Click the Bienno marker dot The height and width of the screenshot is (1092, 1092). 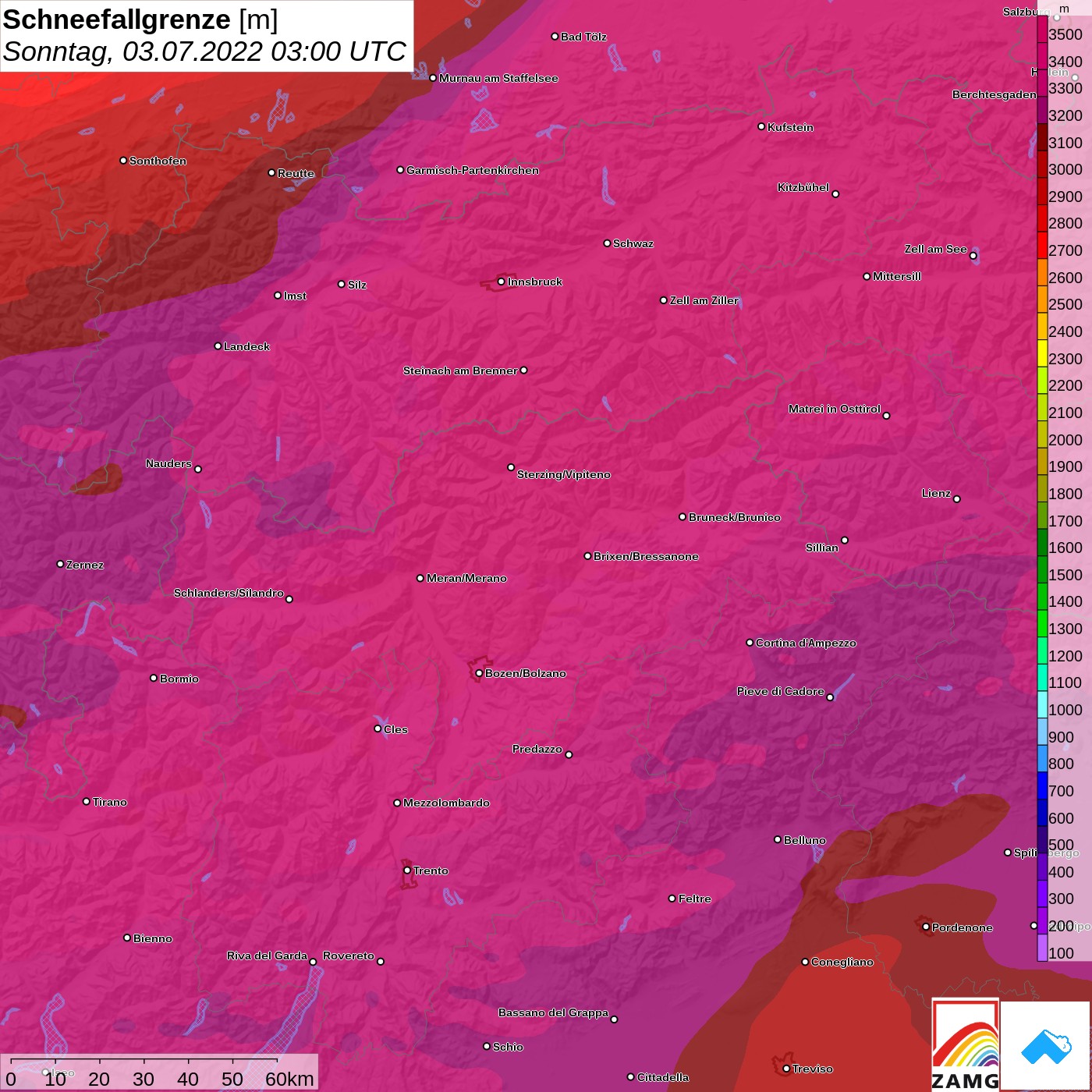(127, 938)
